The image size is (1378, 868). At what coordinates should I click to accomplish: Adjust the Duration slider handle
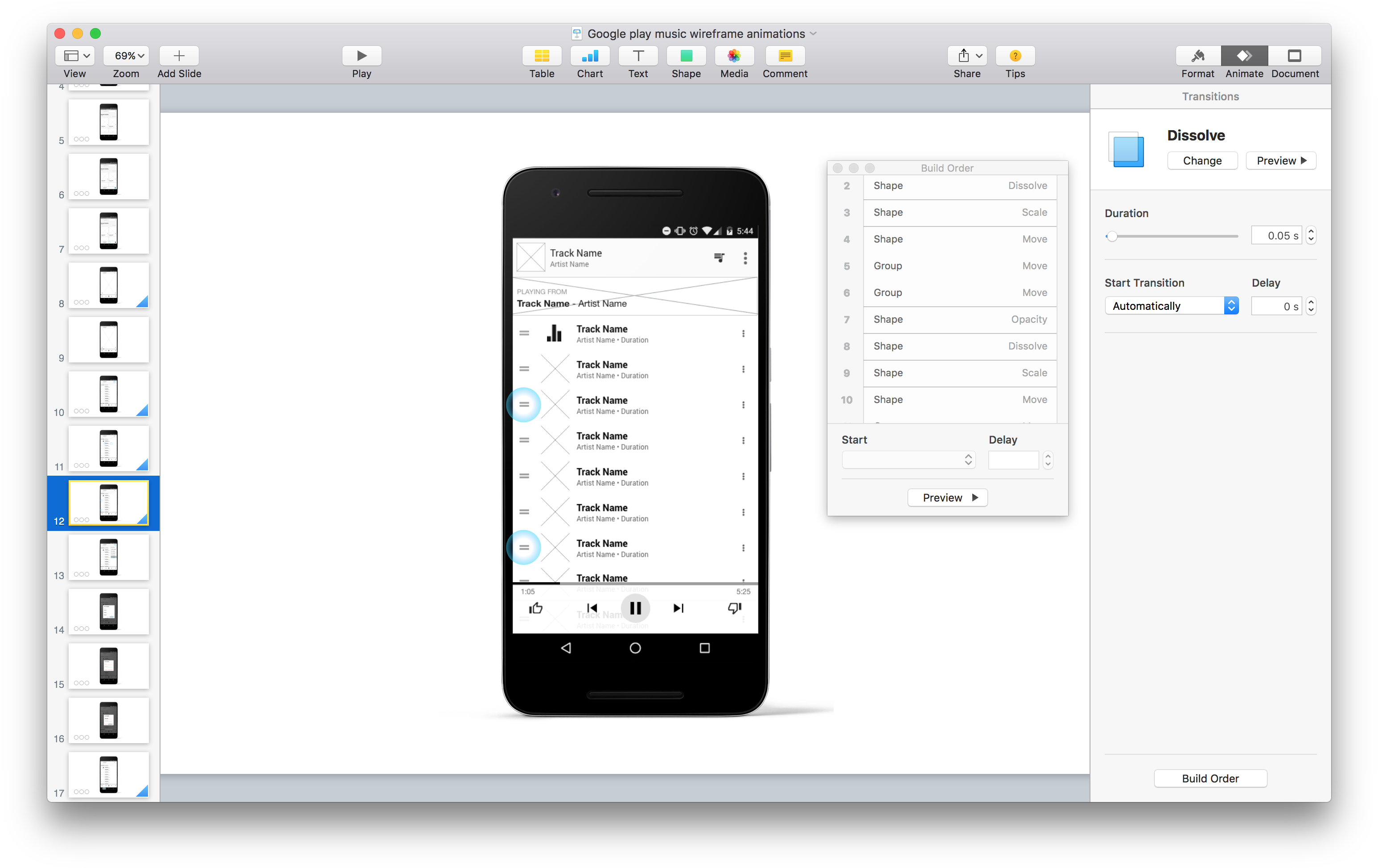1112,236
